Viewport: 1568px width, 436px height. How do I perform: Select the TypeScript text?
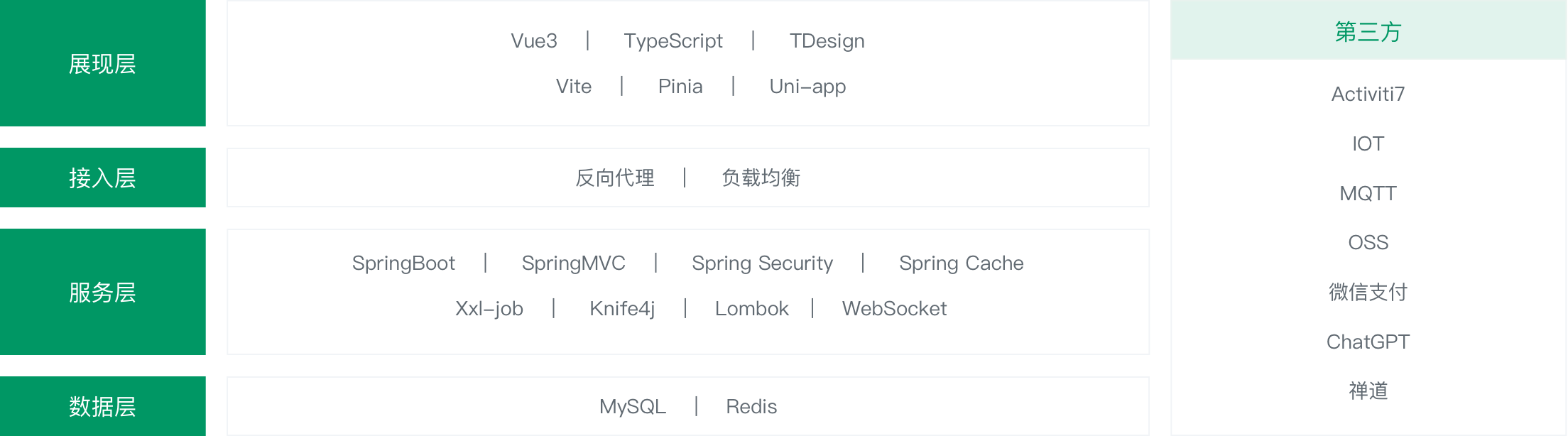[673, 41]
